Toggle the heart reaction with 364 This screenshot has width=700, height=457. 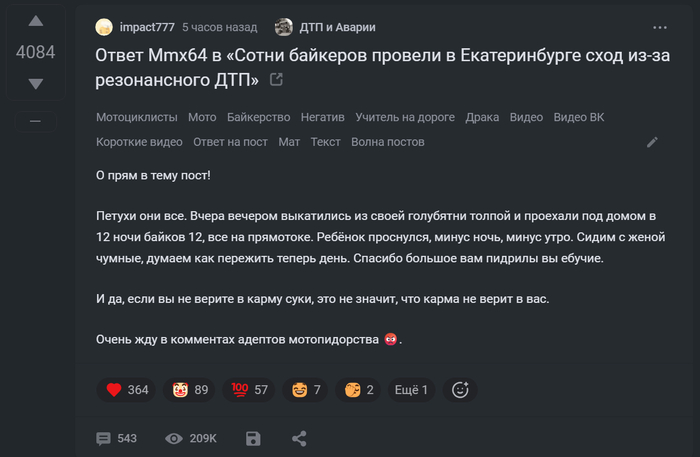tap(127, 389)
